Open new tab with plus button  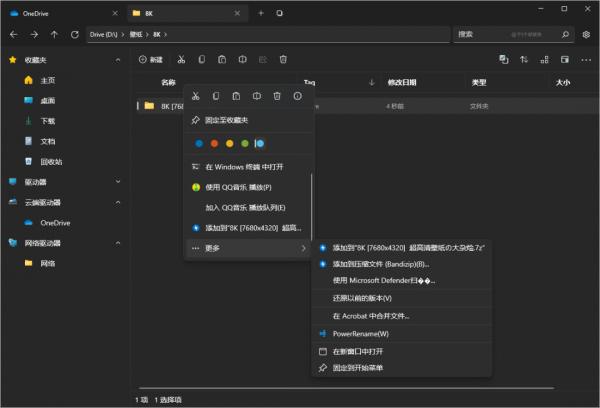261,13
